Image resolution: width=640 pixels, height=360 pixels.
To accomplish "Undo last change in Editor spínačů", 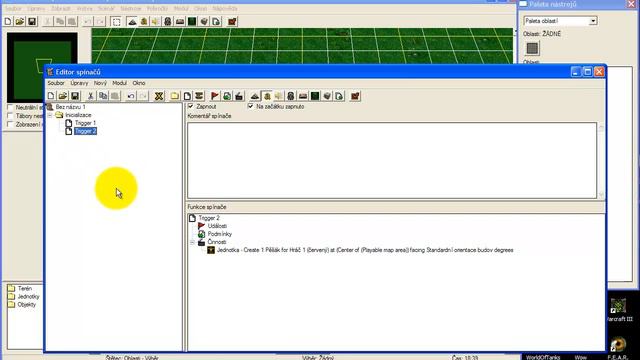I will point(131,96).
